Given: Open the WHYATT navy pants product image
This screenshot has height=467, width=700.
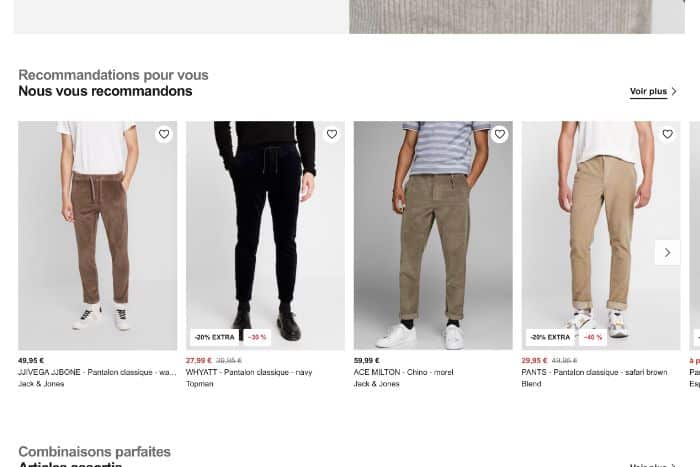Looking at the screenshot, I should point(265,235).
